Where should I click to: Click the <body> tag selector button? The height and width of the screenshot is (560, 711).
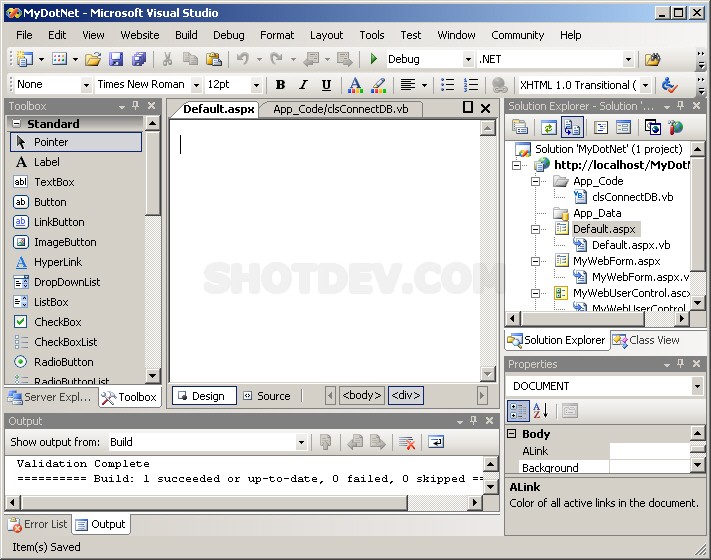coord(361,396)
